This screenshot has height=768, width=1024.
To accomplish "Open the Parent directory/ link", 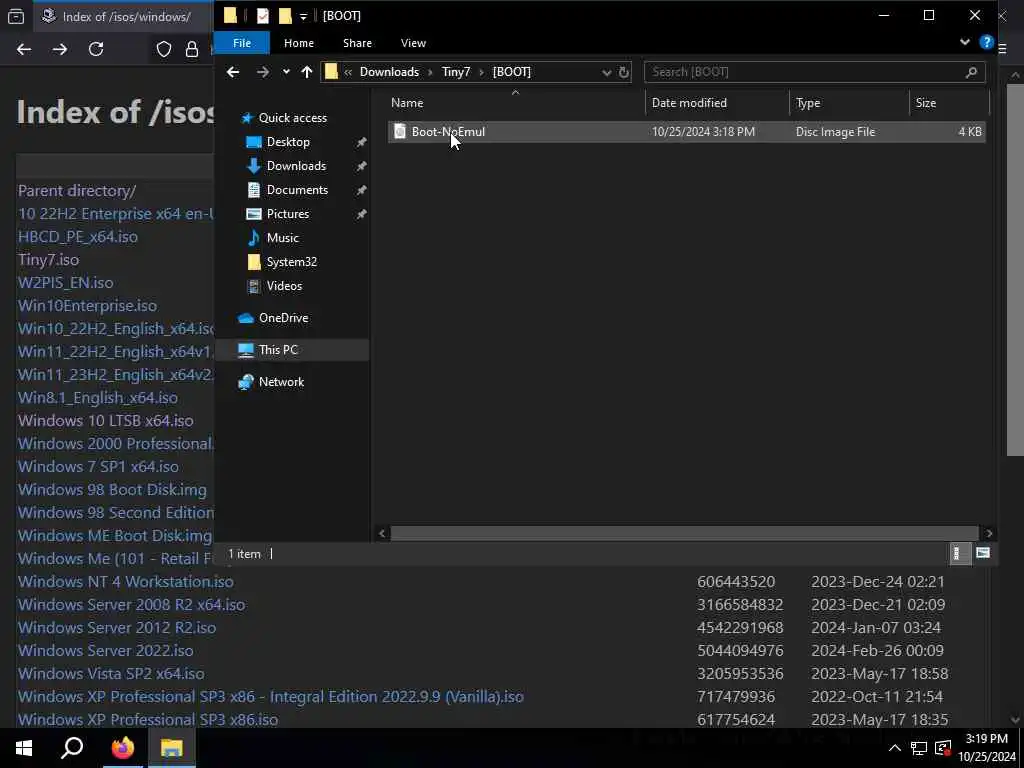I will coord(77,191).
